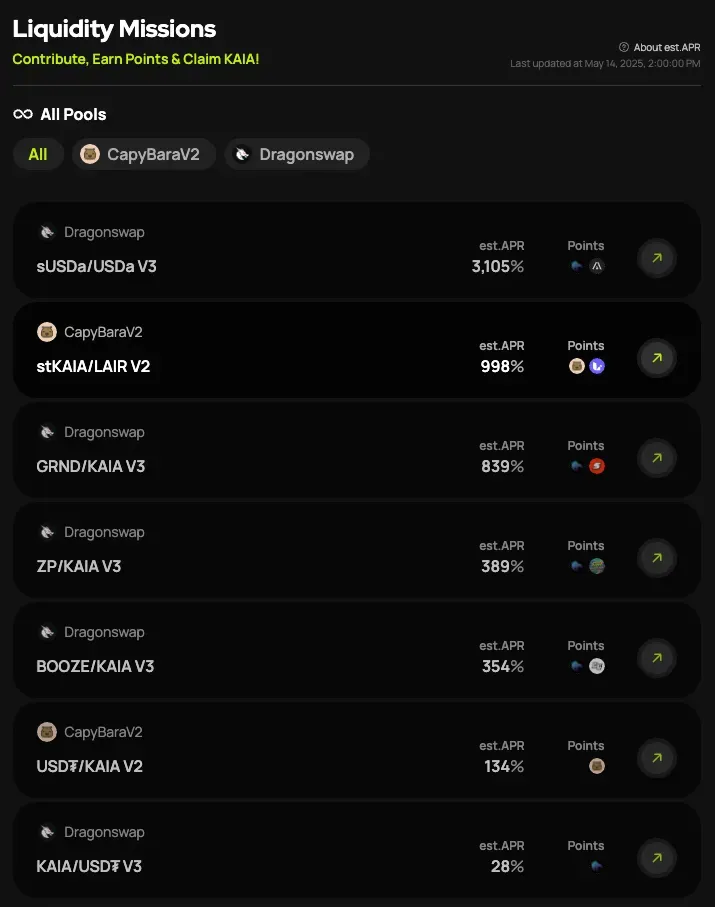715x907 pixels.
Task: Click arrow icon for GRND/KAIA V3
Action: coord(657,458)
